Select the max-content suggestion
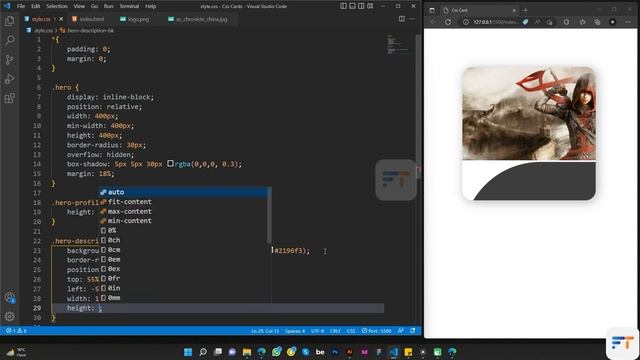 click(x=183, y=211)
